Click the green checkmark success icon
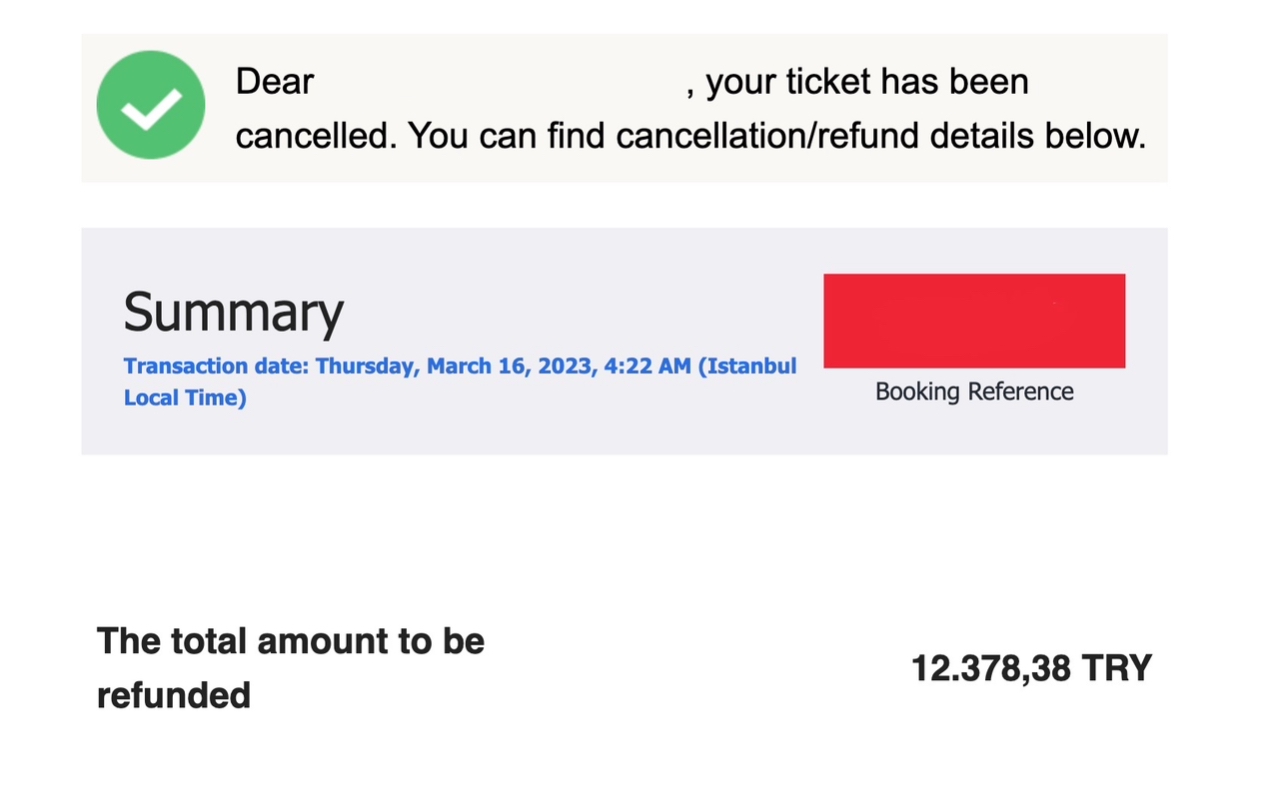Screen dimensions: 1284x785 click(151, 105)
